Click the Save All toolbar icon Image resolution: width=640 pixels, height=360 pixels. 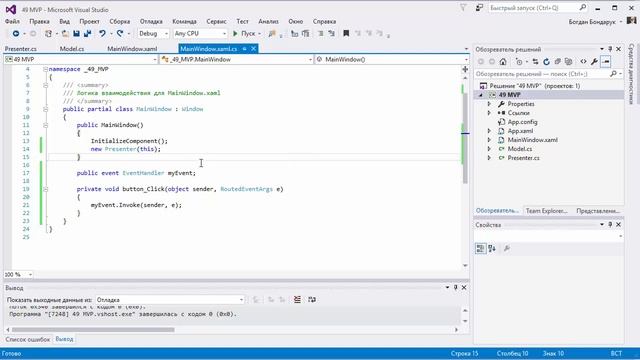(87, 33)
